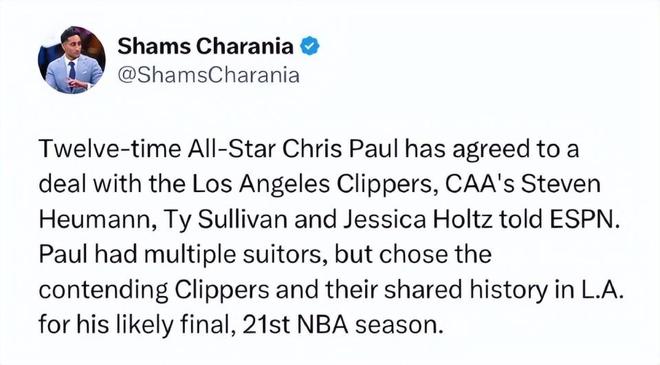Click the word "contending" in tweet body

coord(103,290)
